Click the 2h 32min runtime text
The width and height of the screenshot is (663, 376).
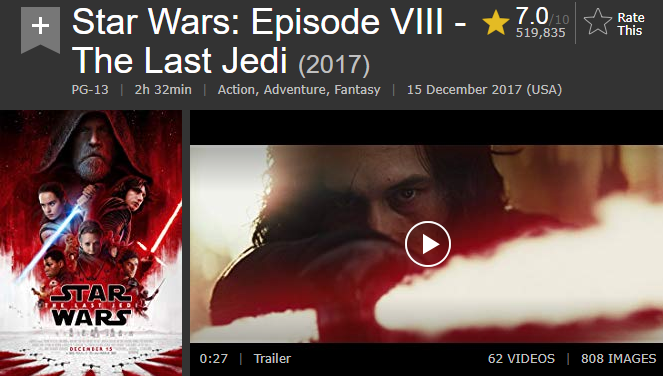click(x=163, y=90)
